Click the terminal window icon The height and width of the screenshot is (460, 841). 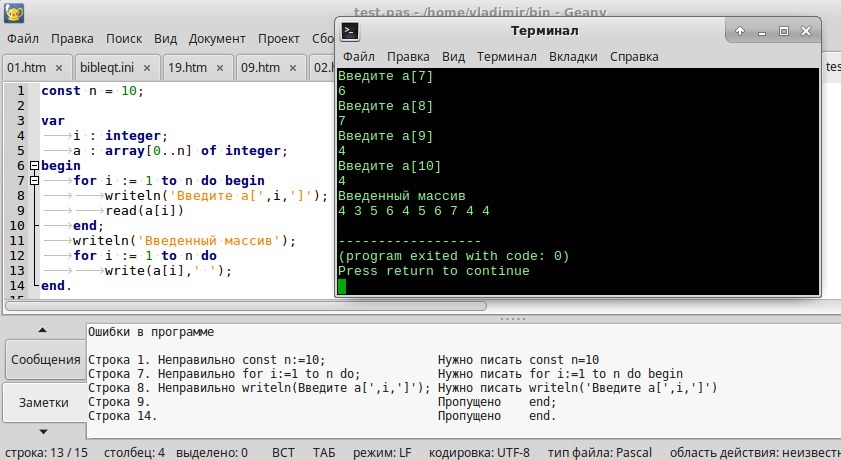(349, 31)
